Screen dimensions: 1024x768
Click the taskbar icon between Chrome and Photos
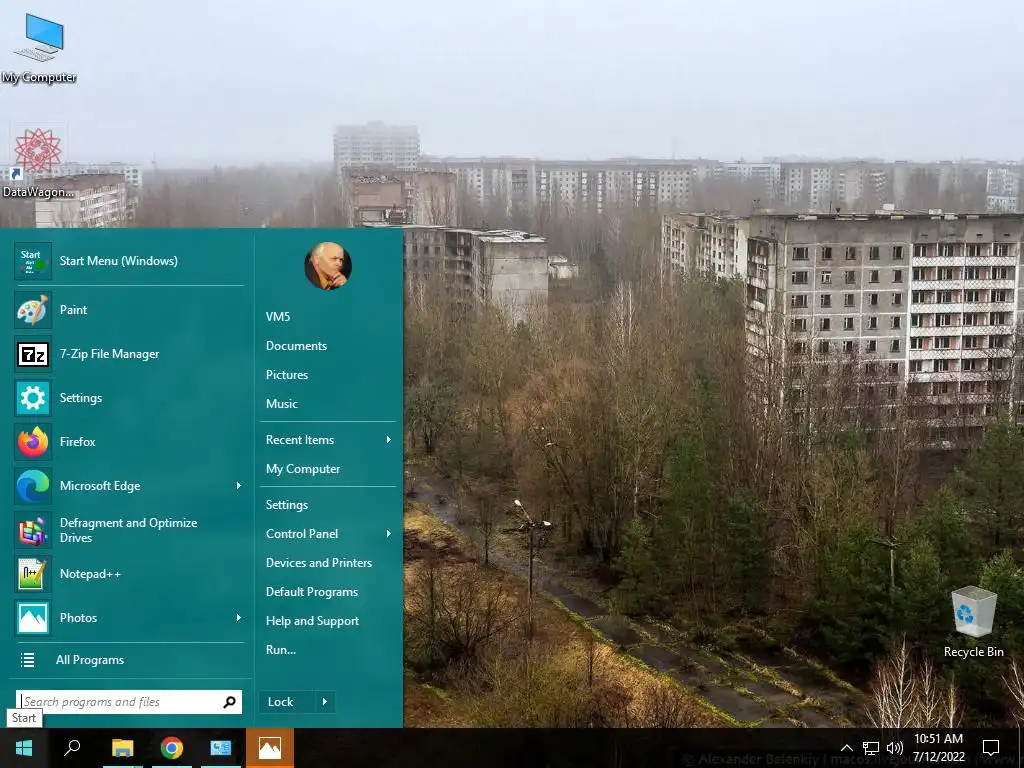(221, 748)
